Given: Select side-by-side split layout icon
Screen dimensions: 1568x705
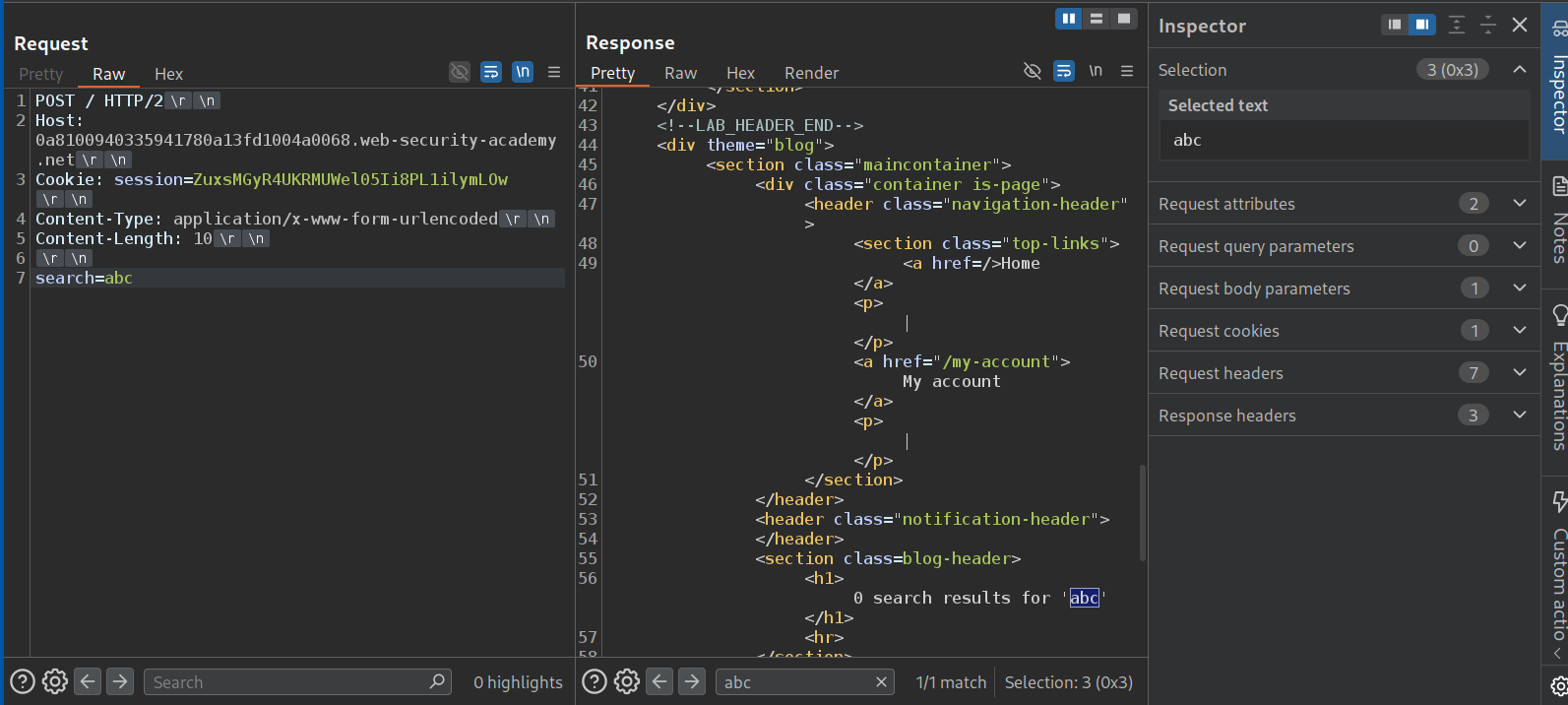Looking at the screenshot, I should [x=1068, y=19].
